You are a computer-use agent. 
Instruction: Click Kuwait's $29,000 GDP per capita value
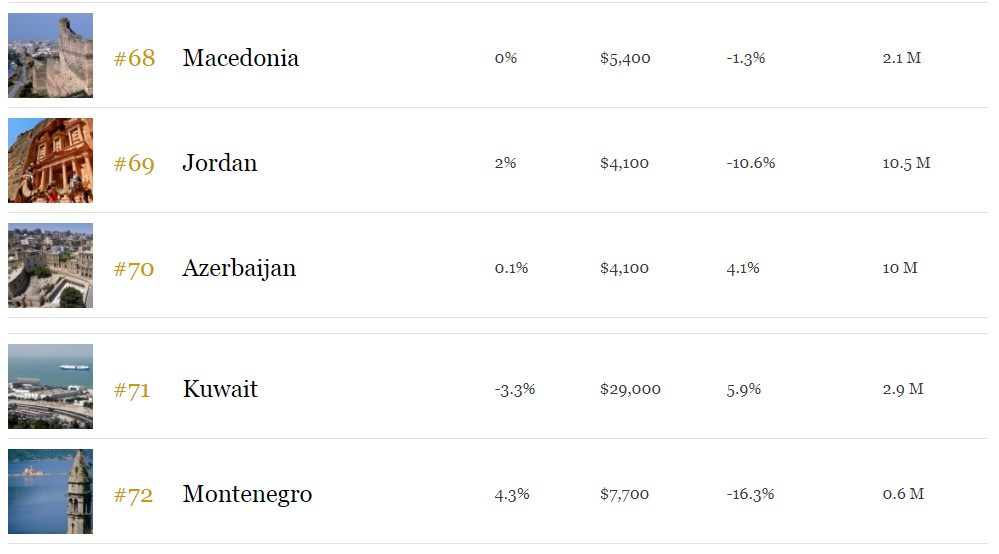coord(630,389)
